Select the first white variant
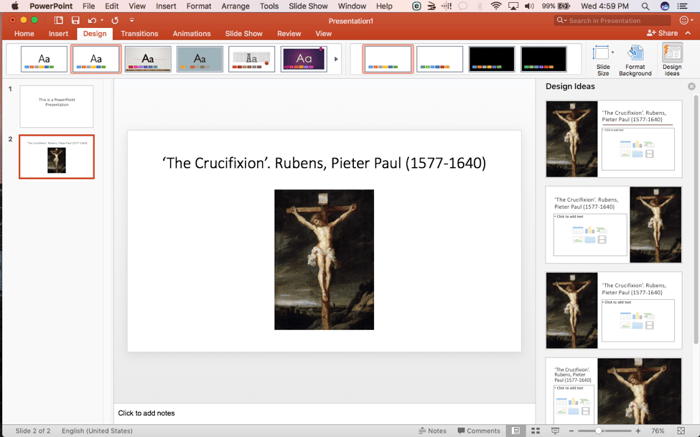 (x=388, y=59)
